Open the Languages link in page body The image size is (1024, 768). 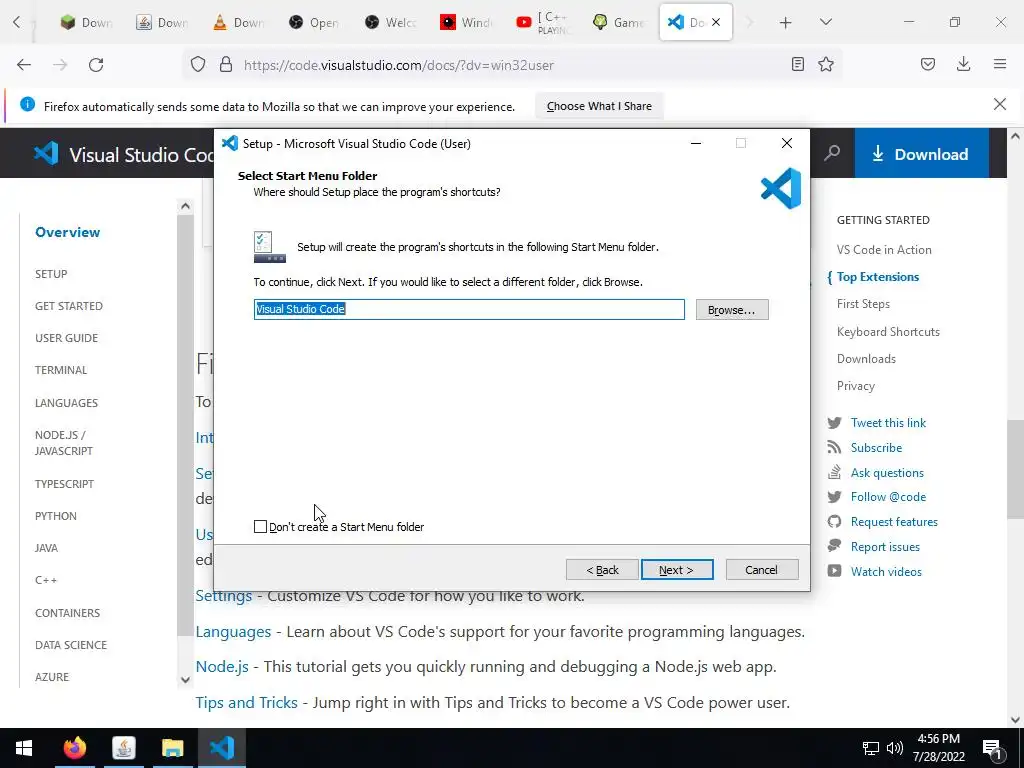(x=233, y=632)
